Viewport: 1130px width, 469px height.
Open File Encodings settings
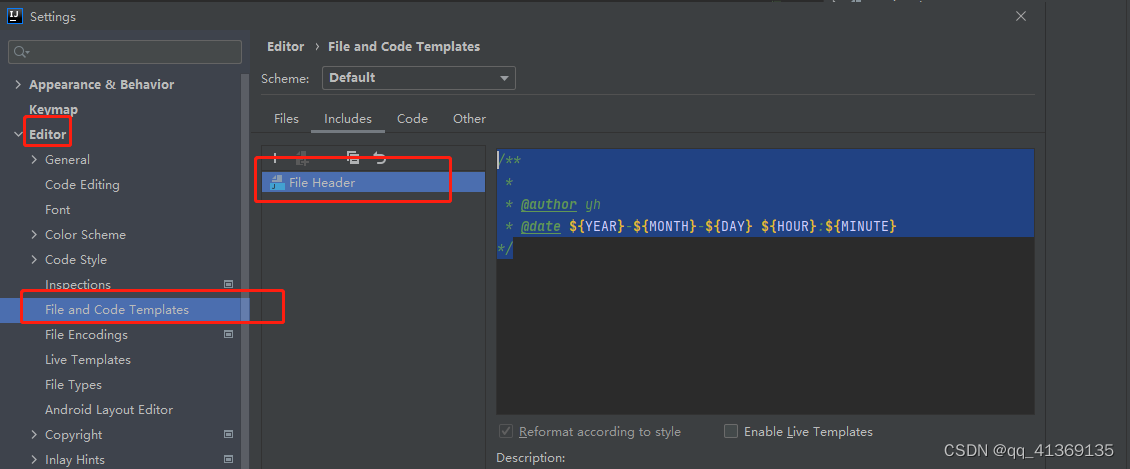[x=86, y=334]
